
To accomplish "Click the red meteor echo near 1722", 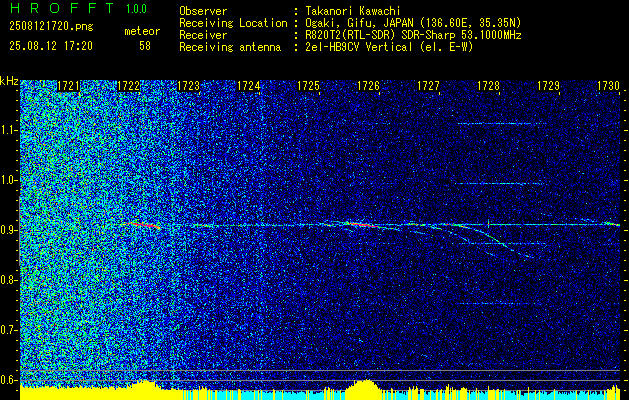I will pos(144,225).
